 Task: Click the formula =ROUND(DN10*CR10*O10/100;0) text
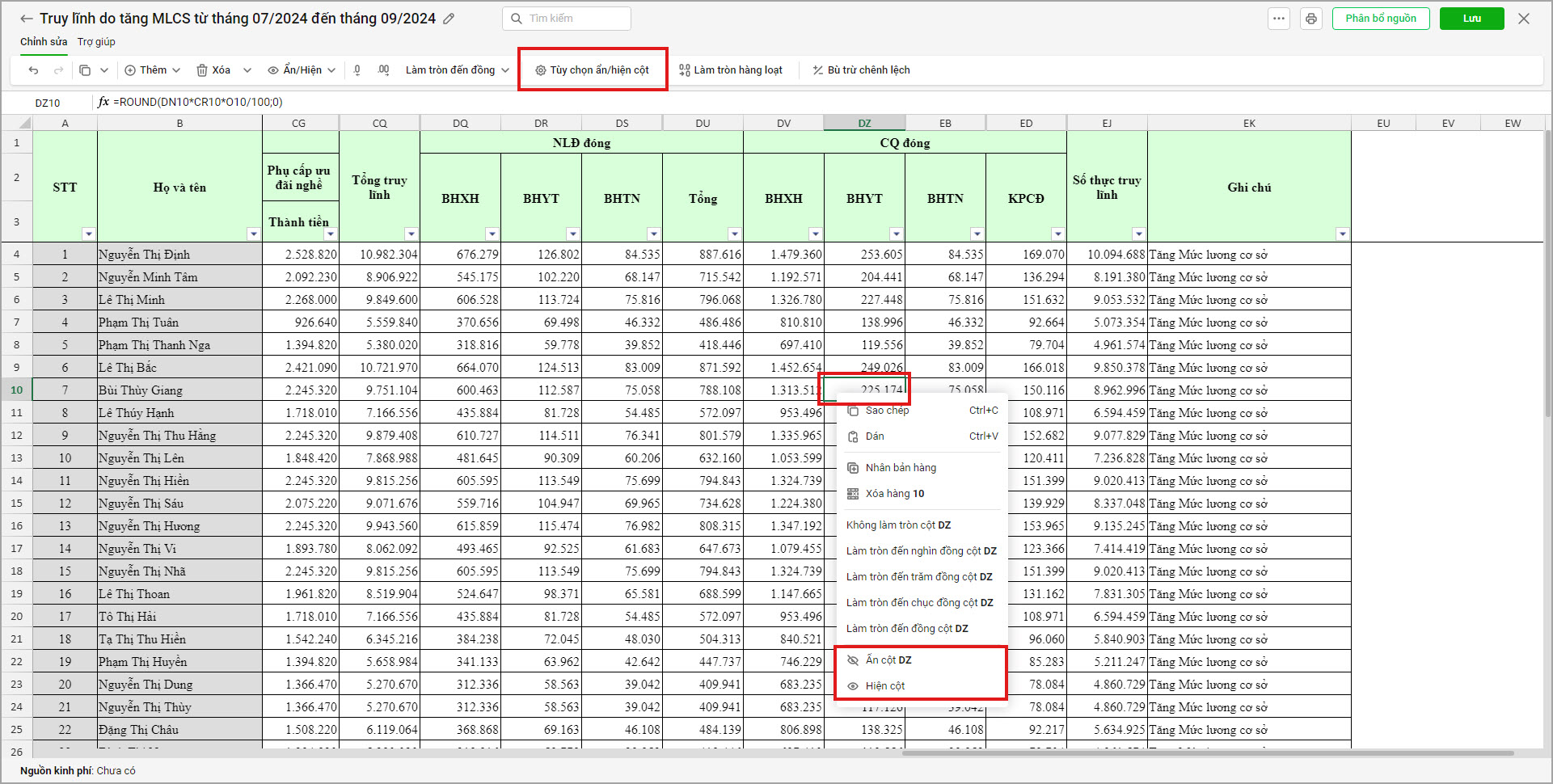198,103
